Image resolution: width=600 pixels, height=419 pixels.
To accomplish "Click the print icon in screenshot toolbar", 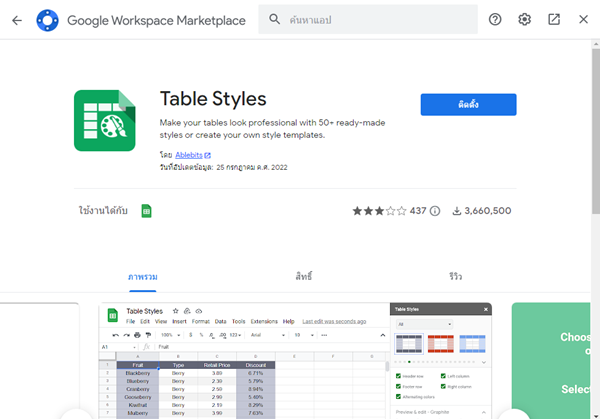I will pyautogui.click(x=137, y=335).
